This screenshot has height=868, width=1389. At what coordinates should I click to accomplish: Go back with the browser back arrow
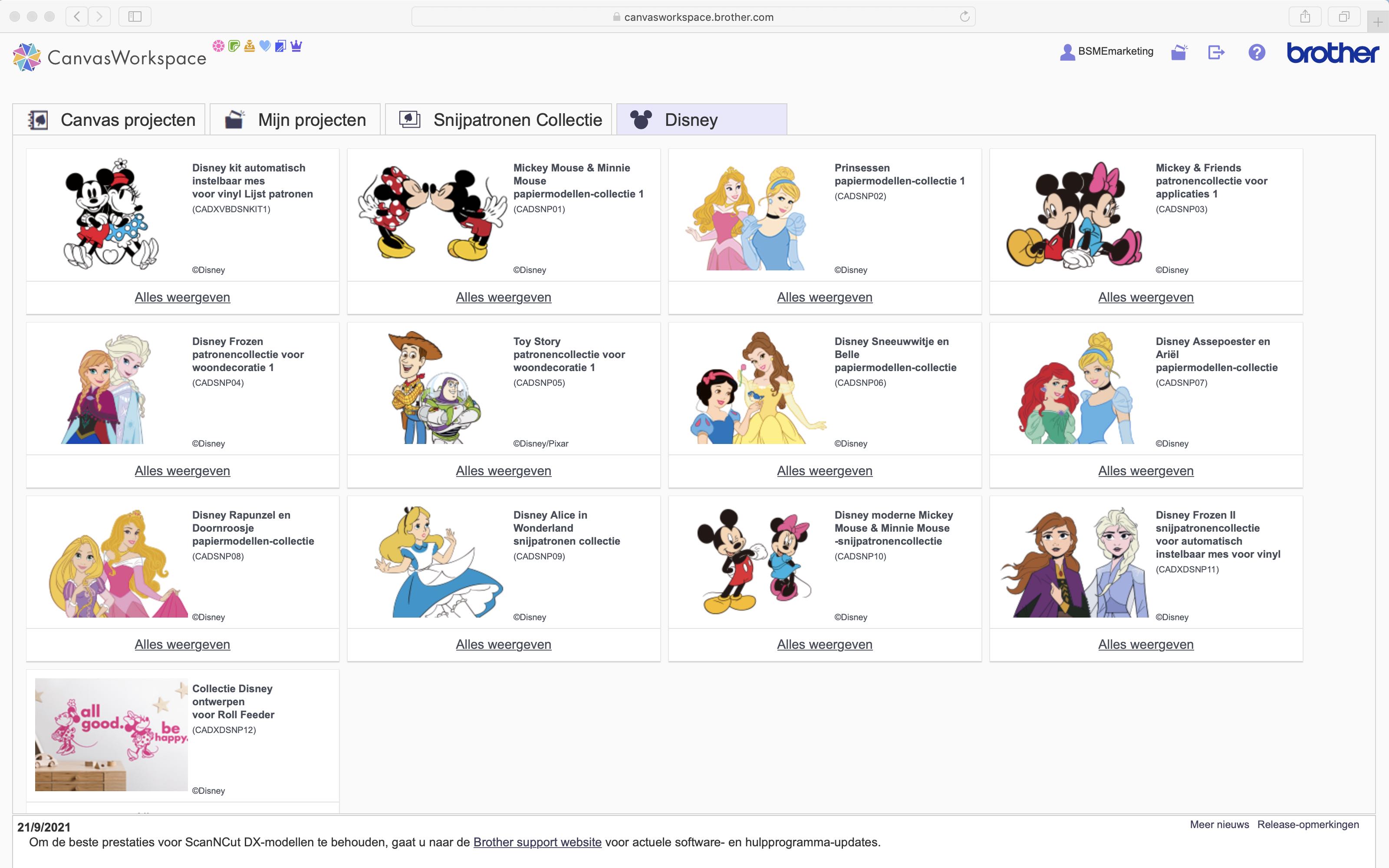tap(77, 16)
